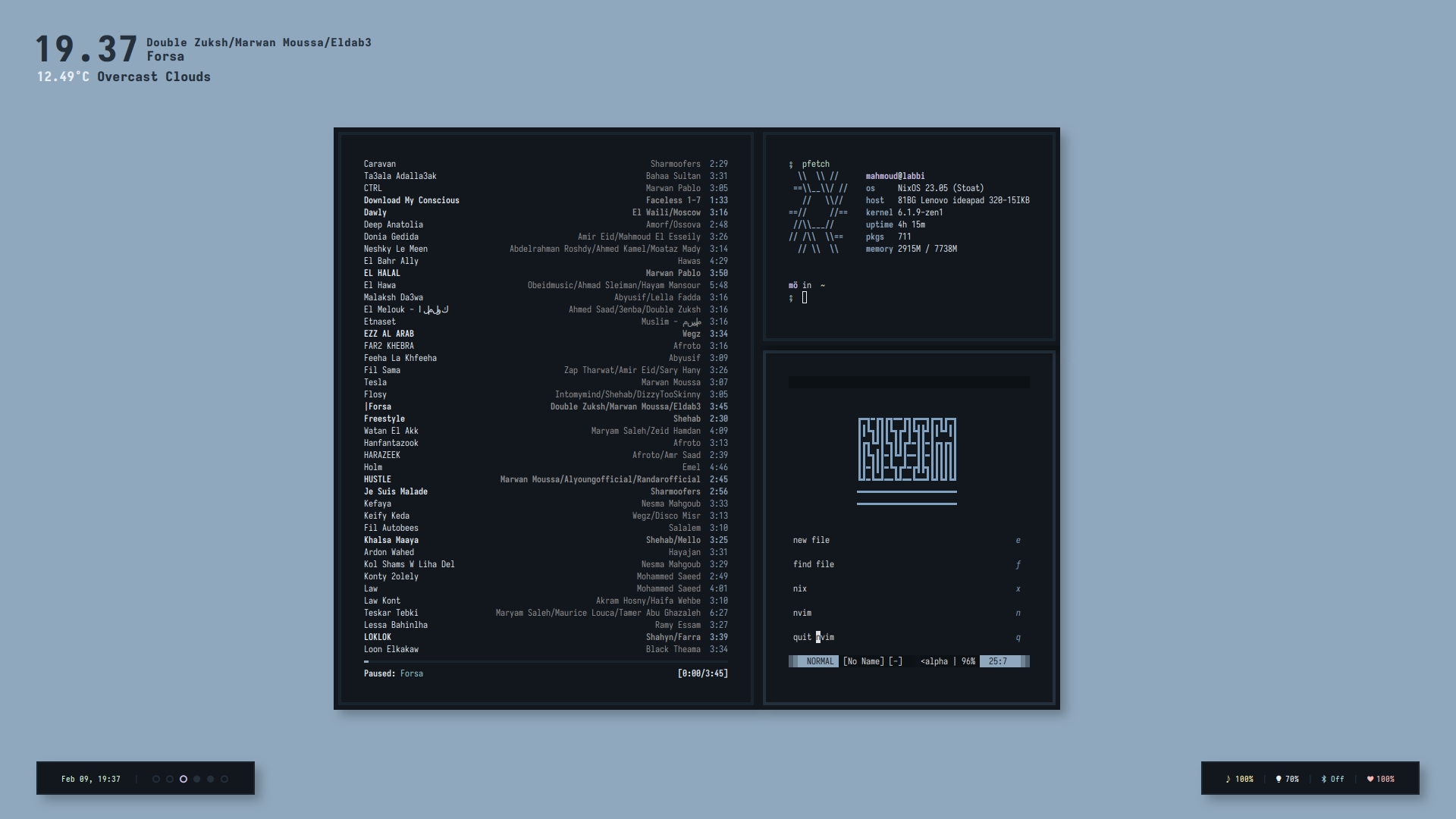Resume playback by clicking Paused: Forsa

point(393,673)
